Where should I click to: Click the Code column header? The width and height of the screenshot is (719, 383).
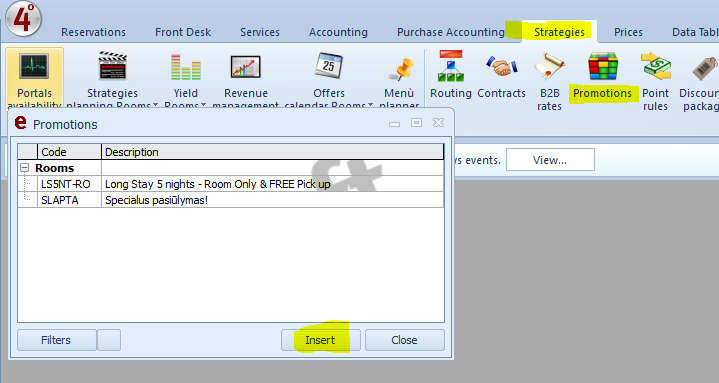pyautogui.click(x=69, y=152)
